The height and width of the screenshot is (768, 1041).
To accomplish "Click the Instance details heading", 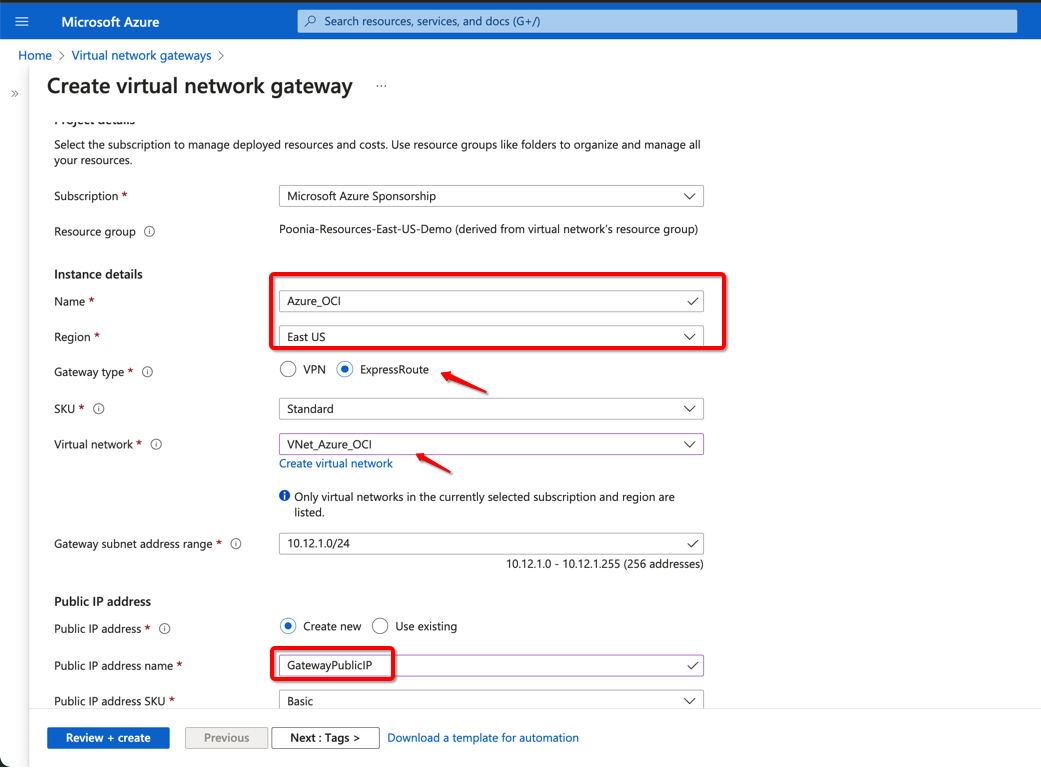I will coord(98,274).
